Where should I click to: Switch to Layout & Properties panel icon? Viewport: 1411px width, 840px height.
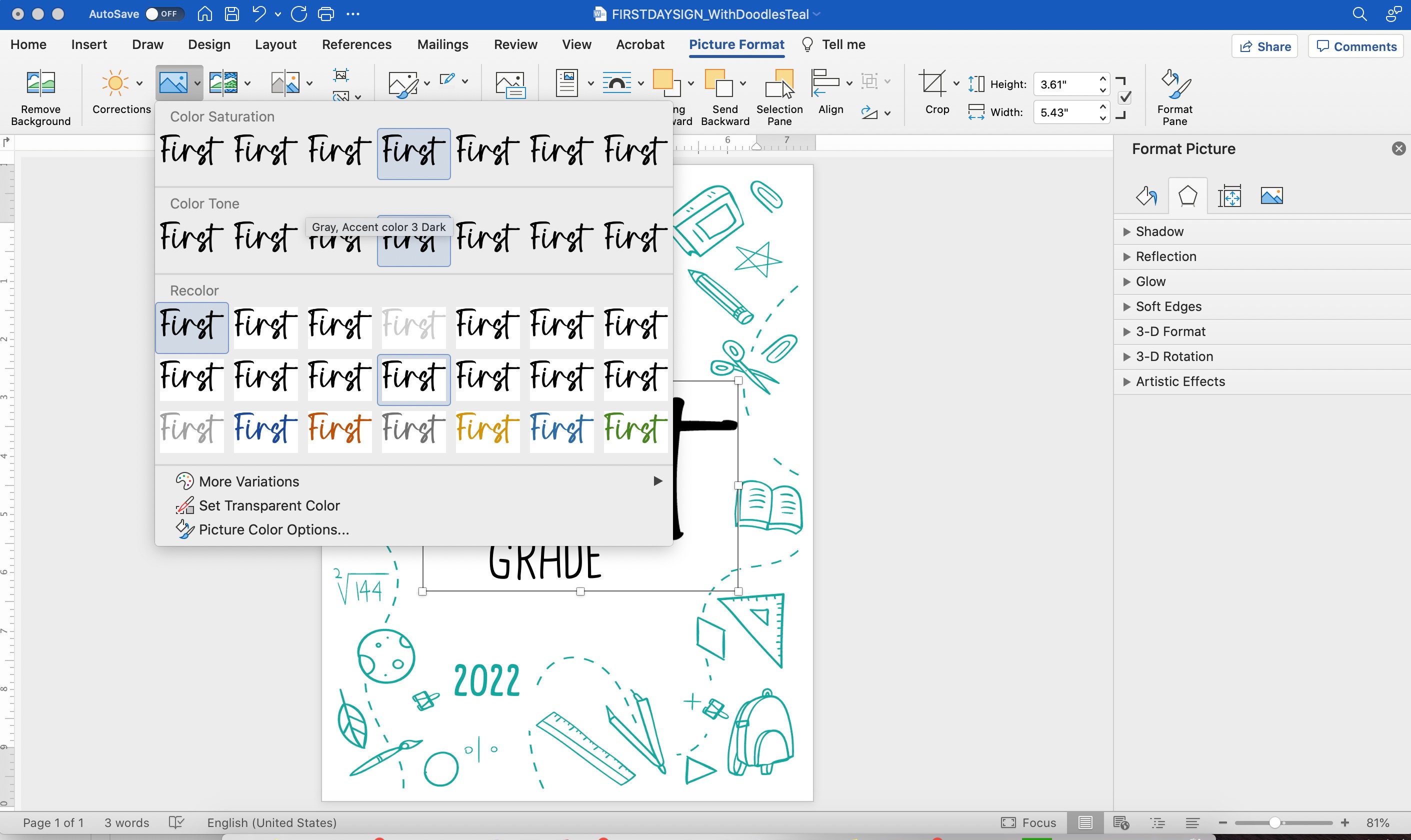1229,196
